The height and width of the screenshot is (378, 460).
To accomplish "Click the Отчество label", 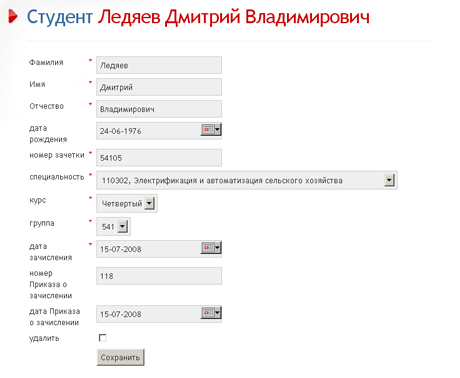I will 47,106.
